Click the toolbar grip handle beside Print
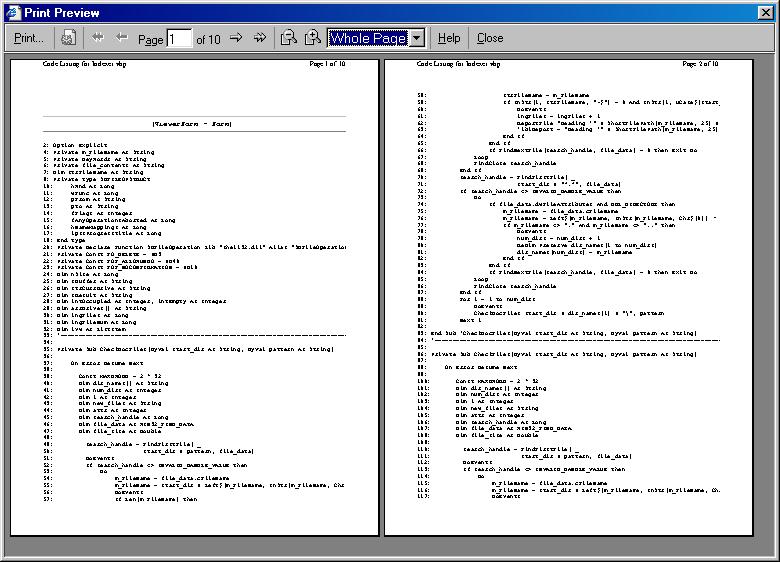 [x=5, y=38]
